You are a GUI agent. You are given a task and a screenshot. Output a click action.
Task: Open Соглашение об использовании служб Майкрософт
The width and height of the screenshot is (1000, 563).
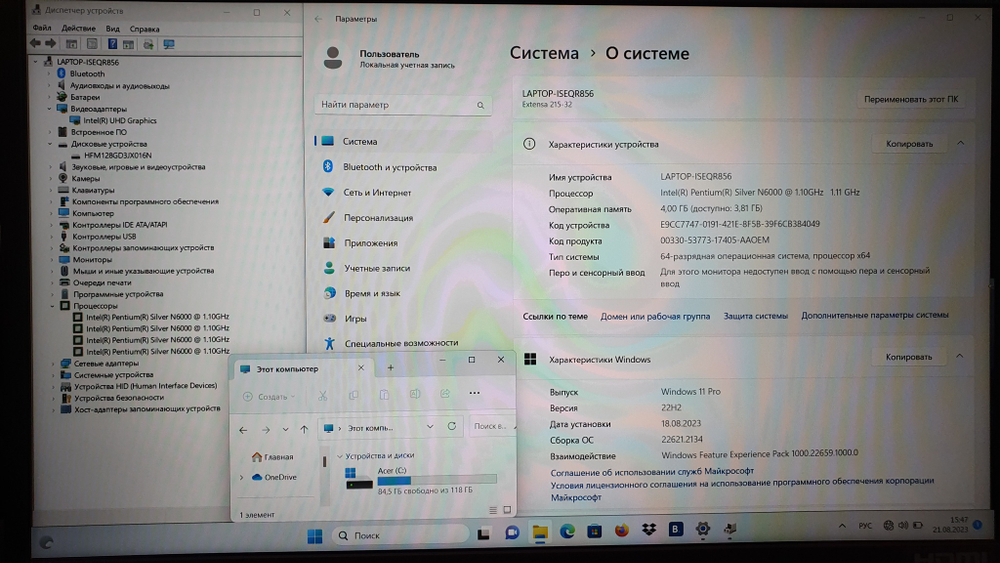pos(652,472)
